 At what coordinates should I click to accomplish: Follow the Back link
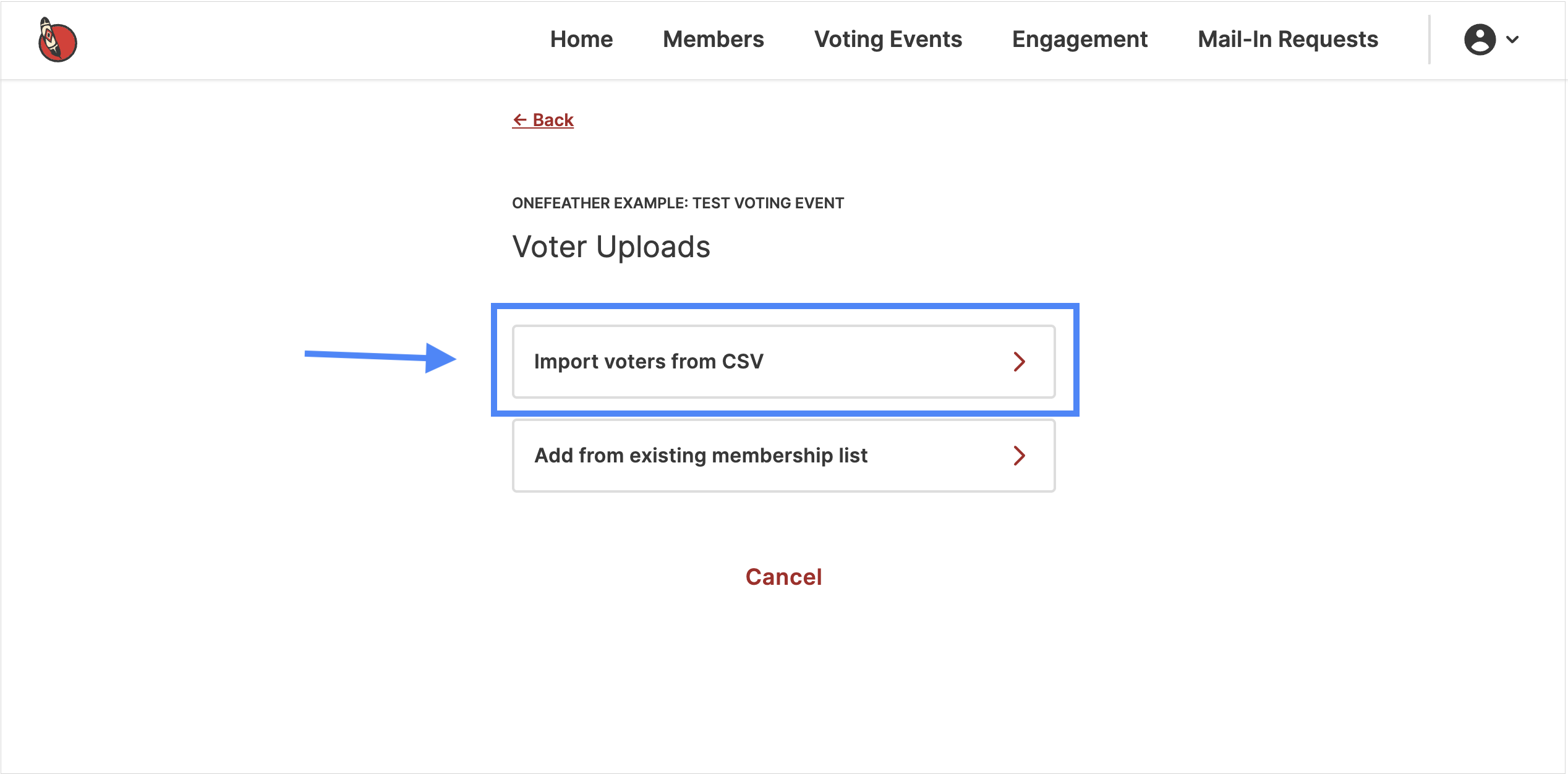pos(543,120)
